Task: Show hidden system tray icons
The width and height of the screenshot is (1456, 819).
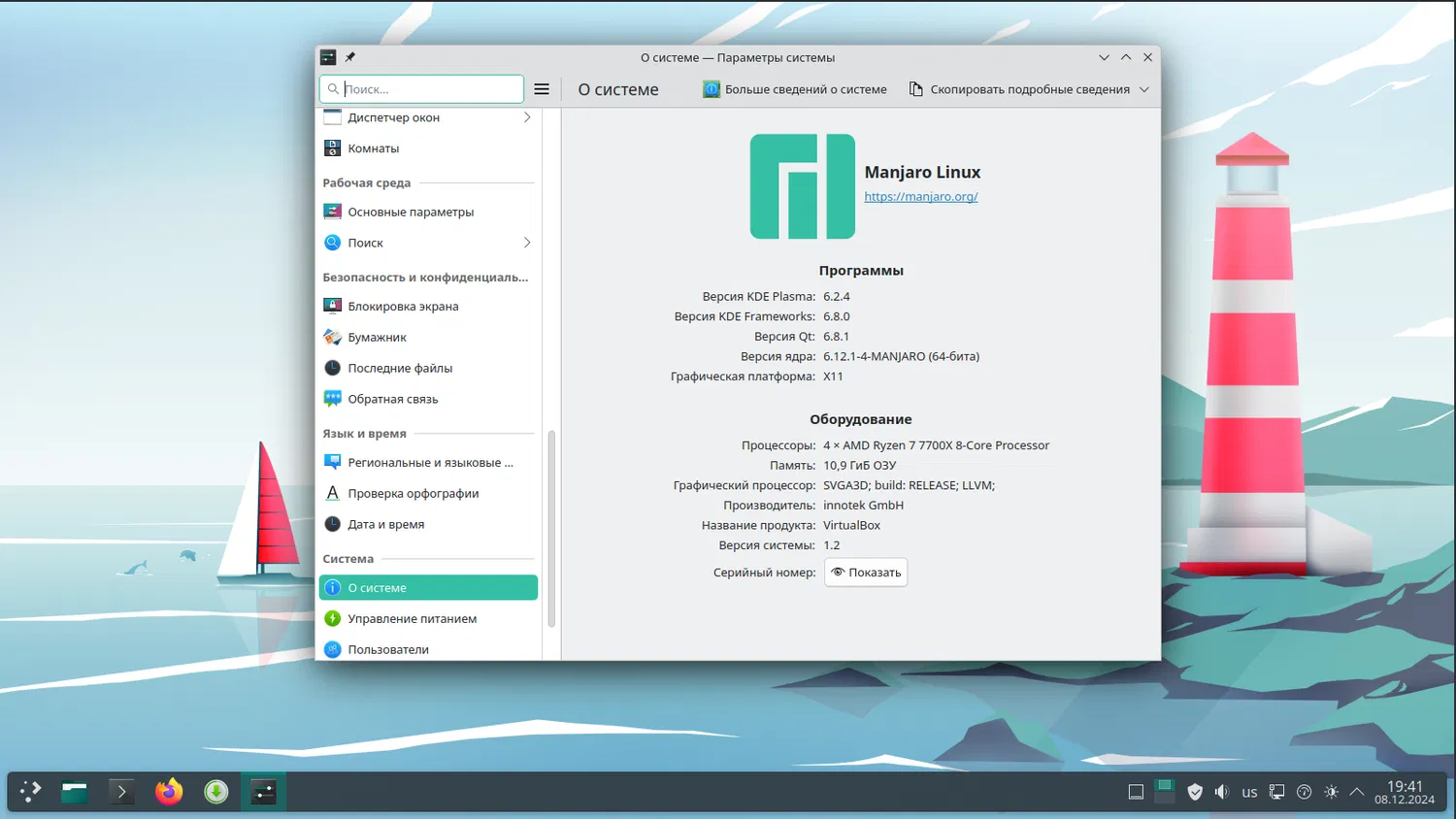Action: point(1357,792)
